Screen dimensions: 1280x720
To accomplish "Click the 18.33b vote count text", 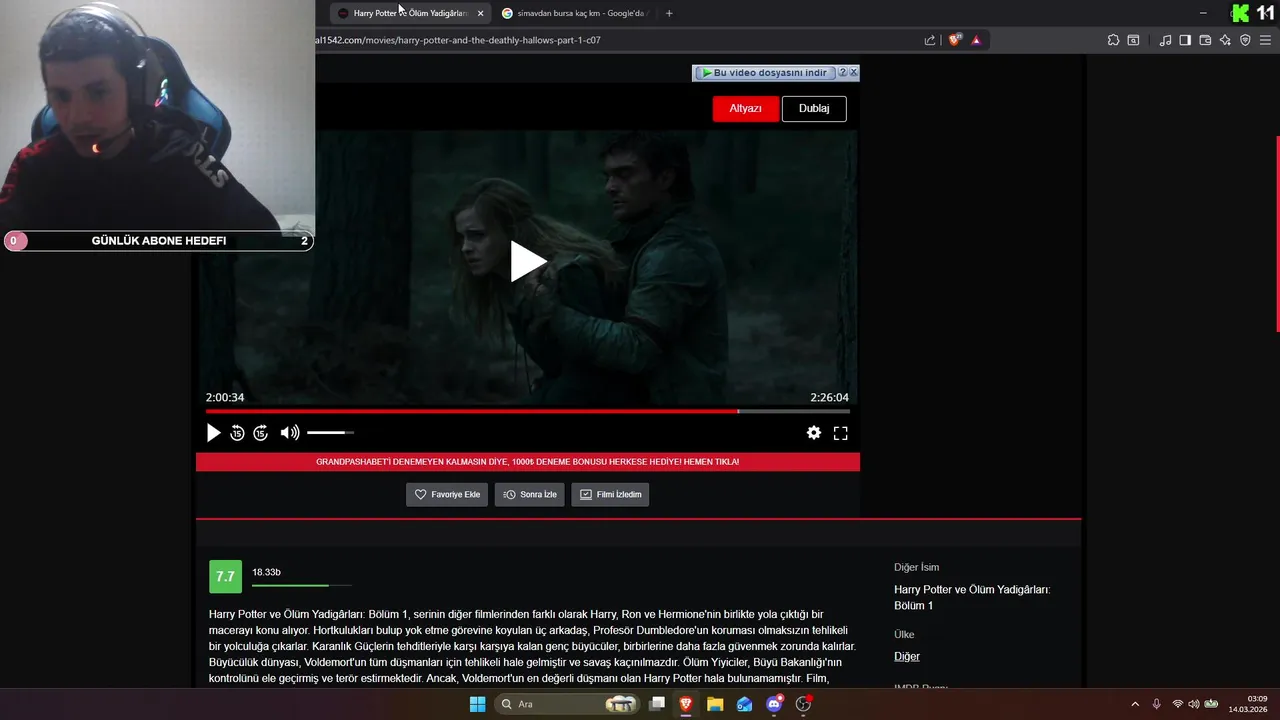I will (x=266, y=572).
